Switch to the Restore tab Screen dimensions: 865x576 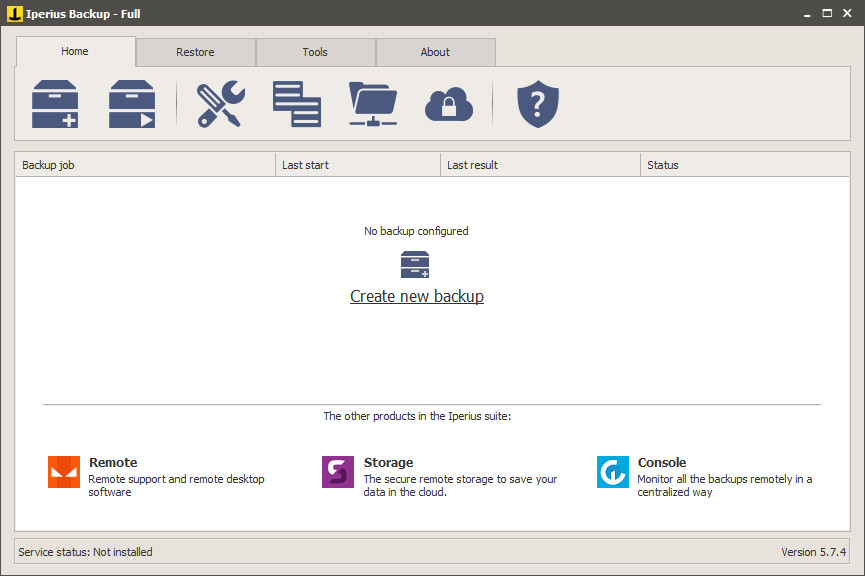[195, 52]
